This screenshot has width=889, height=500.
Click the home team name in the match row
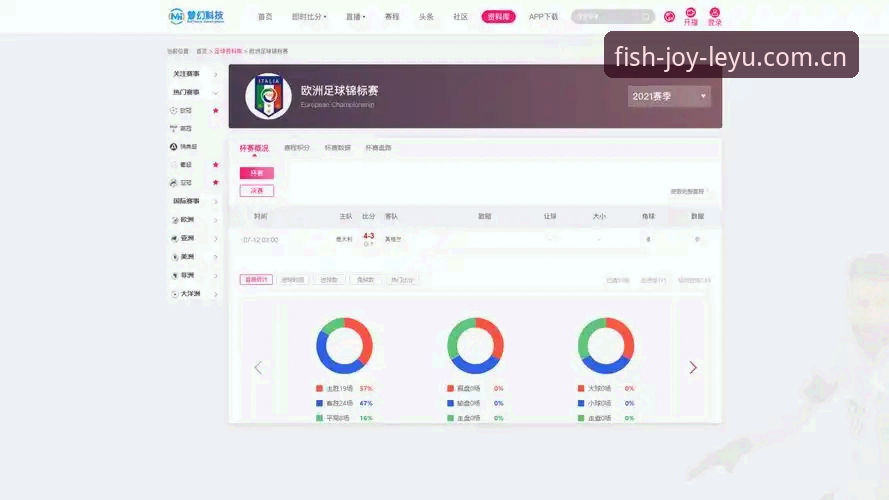(344, 239)
